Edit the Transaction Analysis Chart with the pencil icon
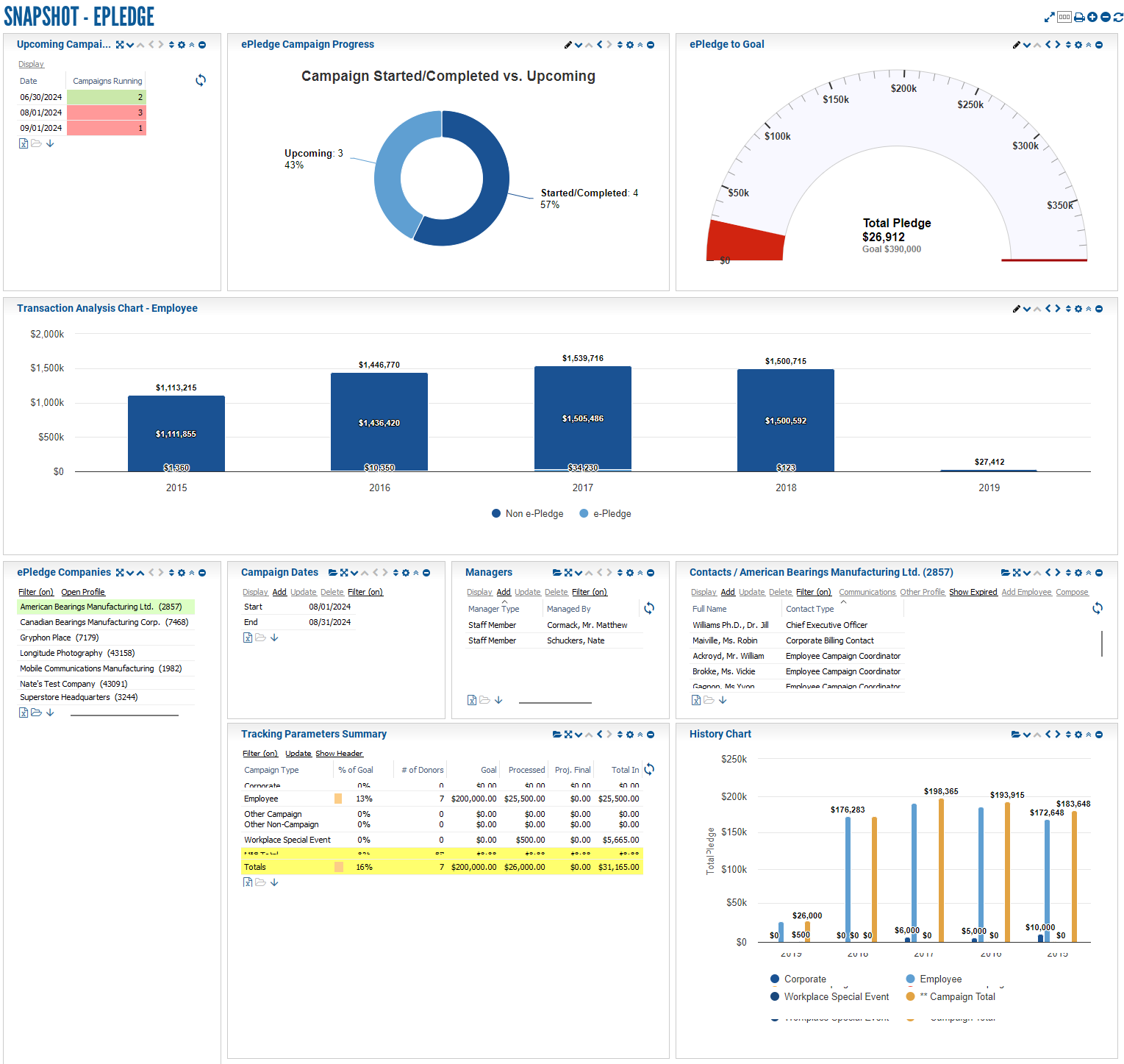1124x1064 pixels. click(x=1017, y=309)
